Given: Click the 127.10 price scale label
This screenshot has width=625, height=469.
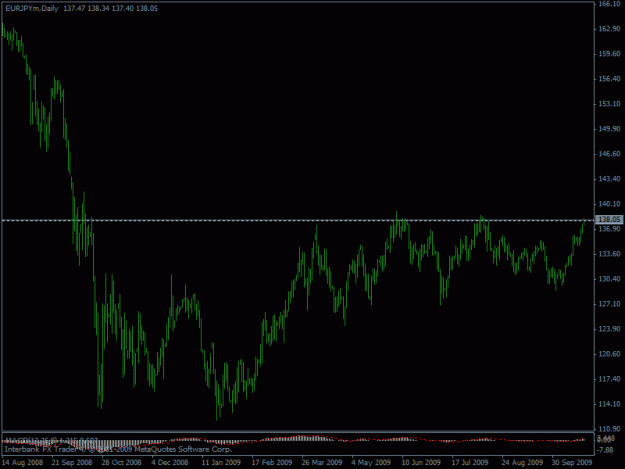Looking at the screenshot, I should tap(609, 304).
